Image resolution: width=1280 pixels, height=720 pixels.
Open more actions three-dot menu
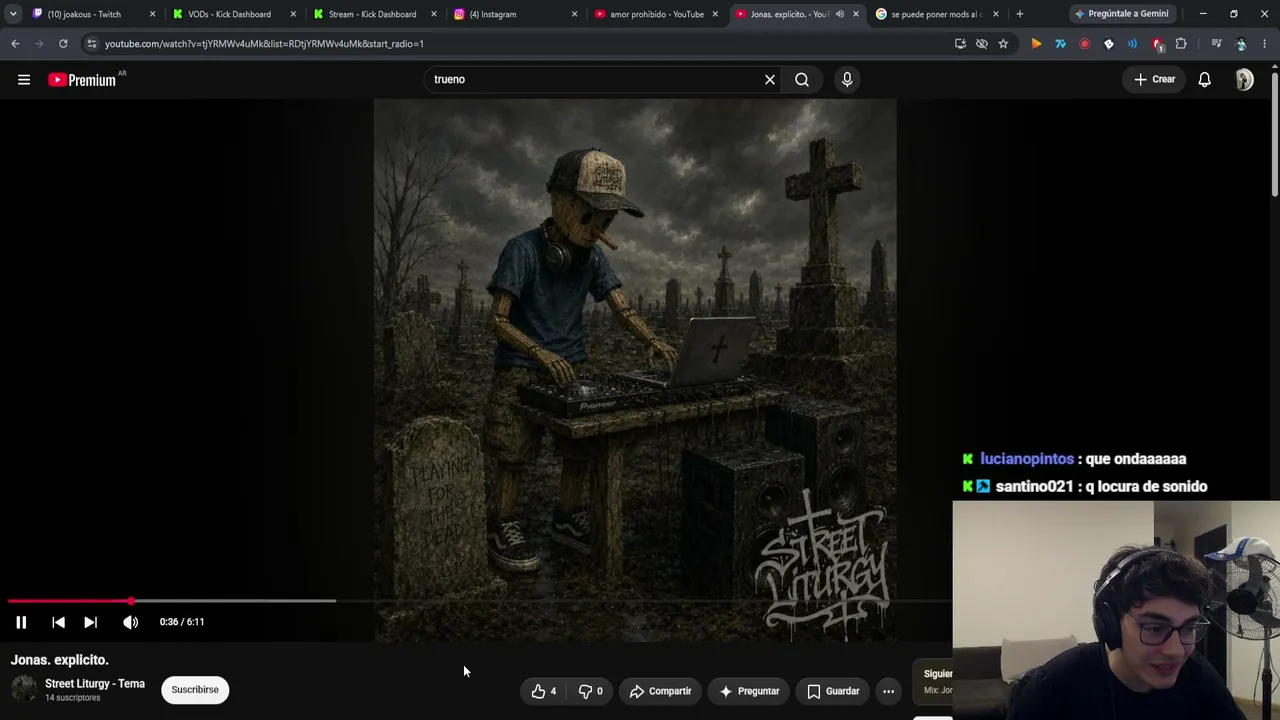click(888, 691)
